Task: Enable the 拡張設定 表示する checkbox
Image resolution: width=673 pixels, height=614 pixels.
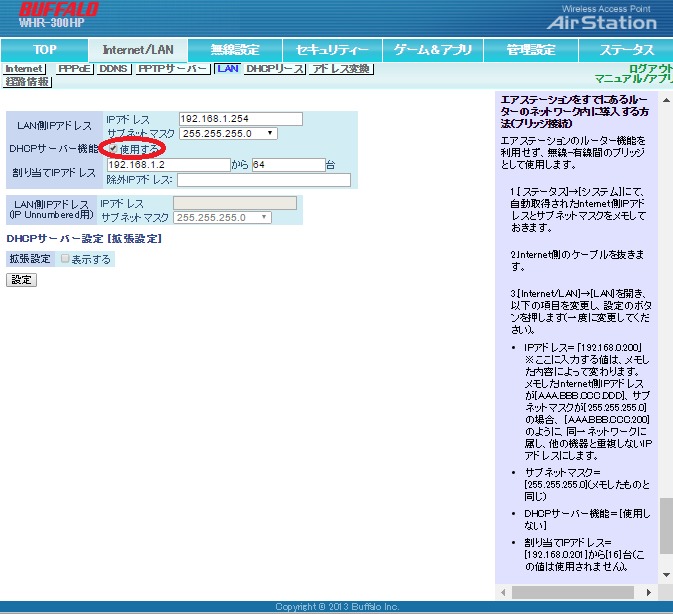Action: point(66,258)
